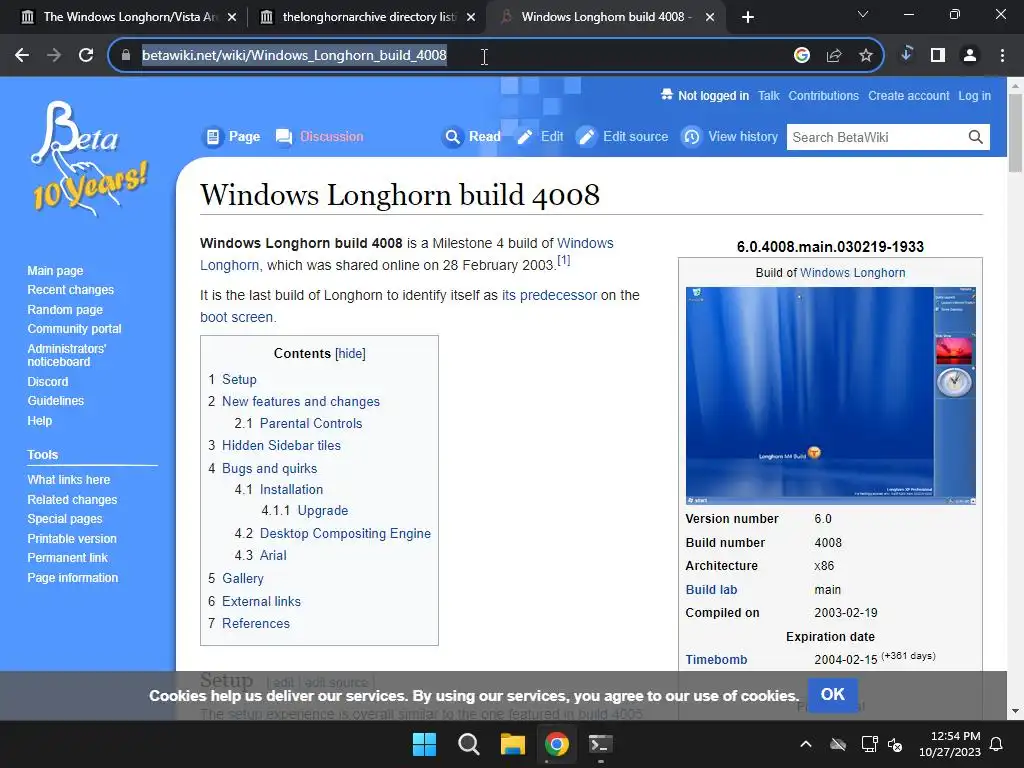Open File Explorer from the taskbar
1024x768 pixels.
(513, 744)
